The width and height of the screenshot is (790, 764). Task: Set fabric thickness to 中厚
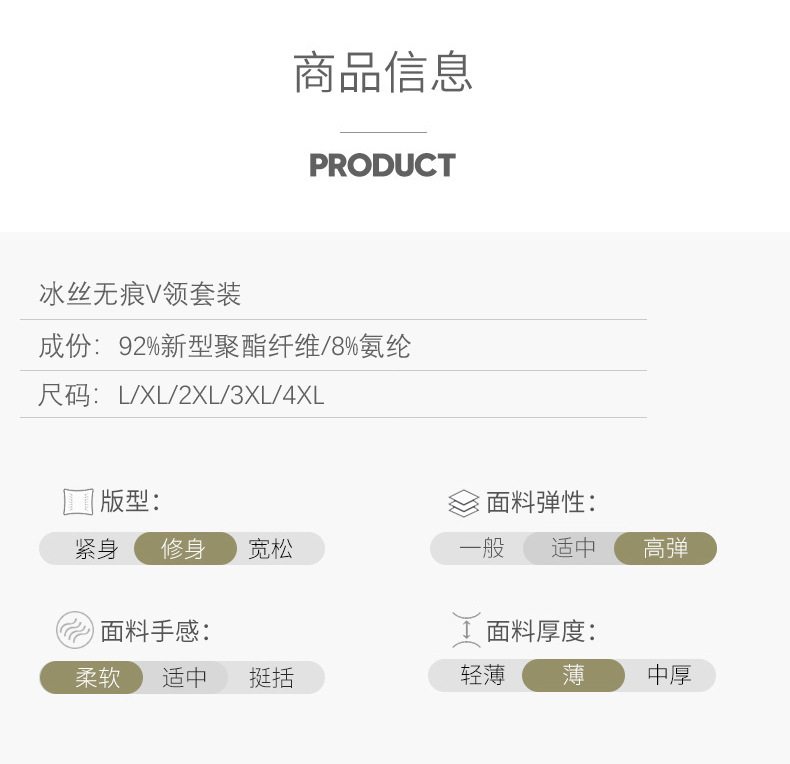pyautogui.click(x=669, y=676)
